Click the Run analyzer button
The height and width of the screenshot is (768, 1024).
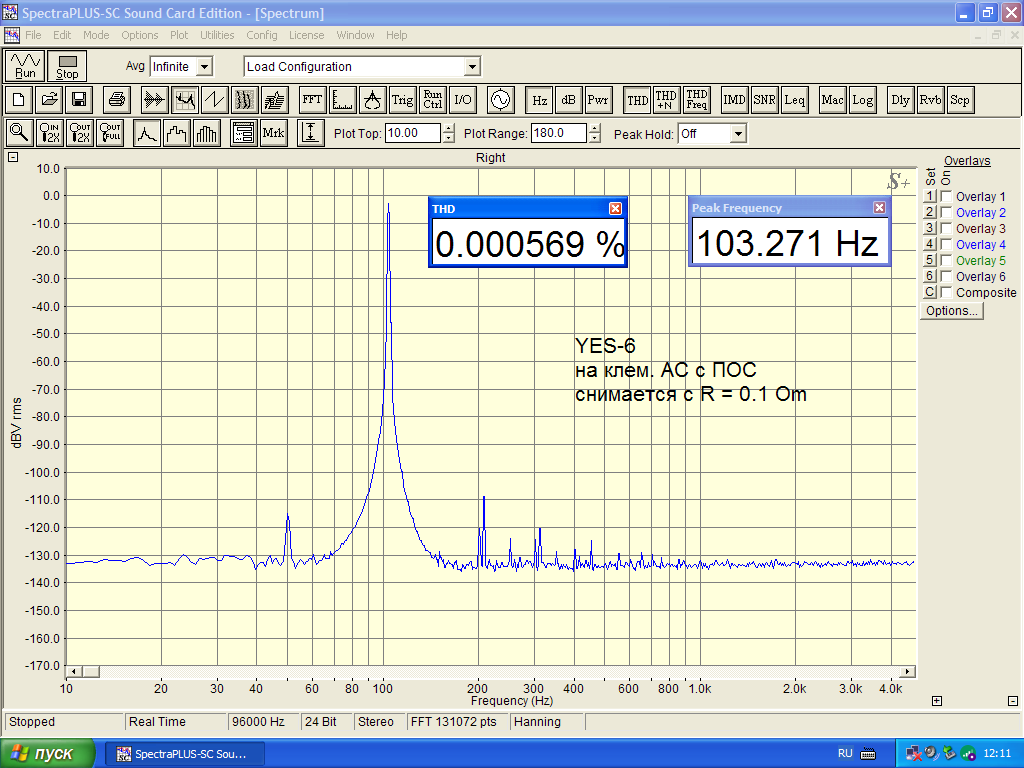pos(26,66)
